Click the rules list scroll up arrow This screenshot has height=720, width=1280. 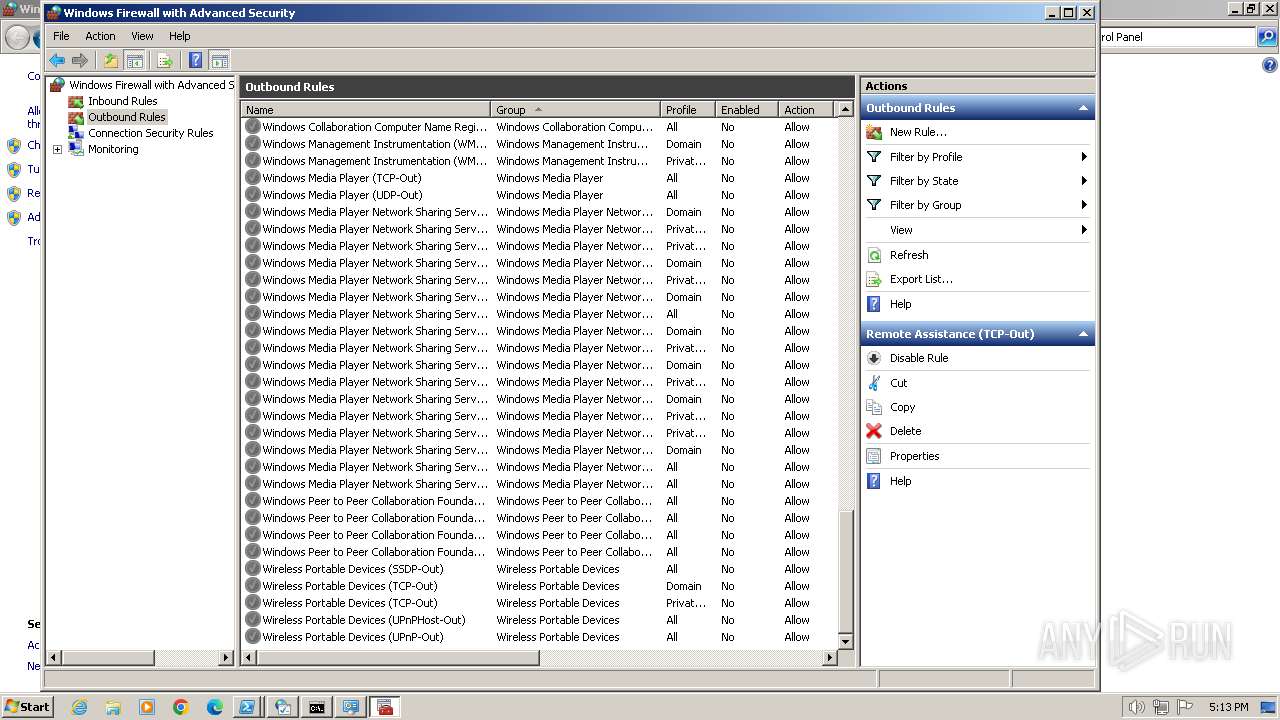coord(845,109)
